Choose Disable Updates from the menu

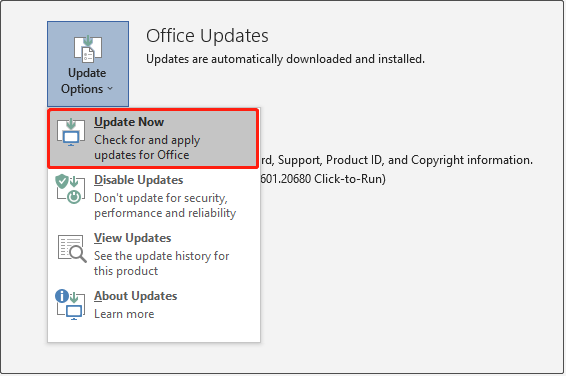139,180
